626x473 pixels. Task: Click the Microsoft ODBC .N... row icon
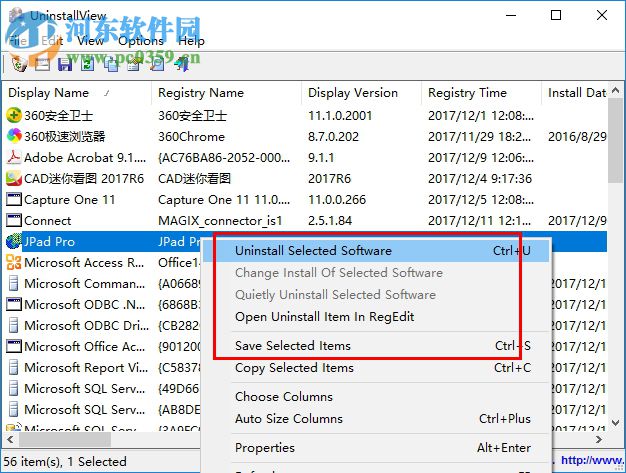(14, 304)
